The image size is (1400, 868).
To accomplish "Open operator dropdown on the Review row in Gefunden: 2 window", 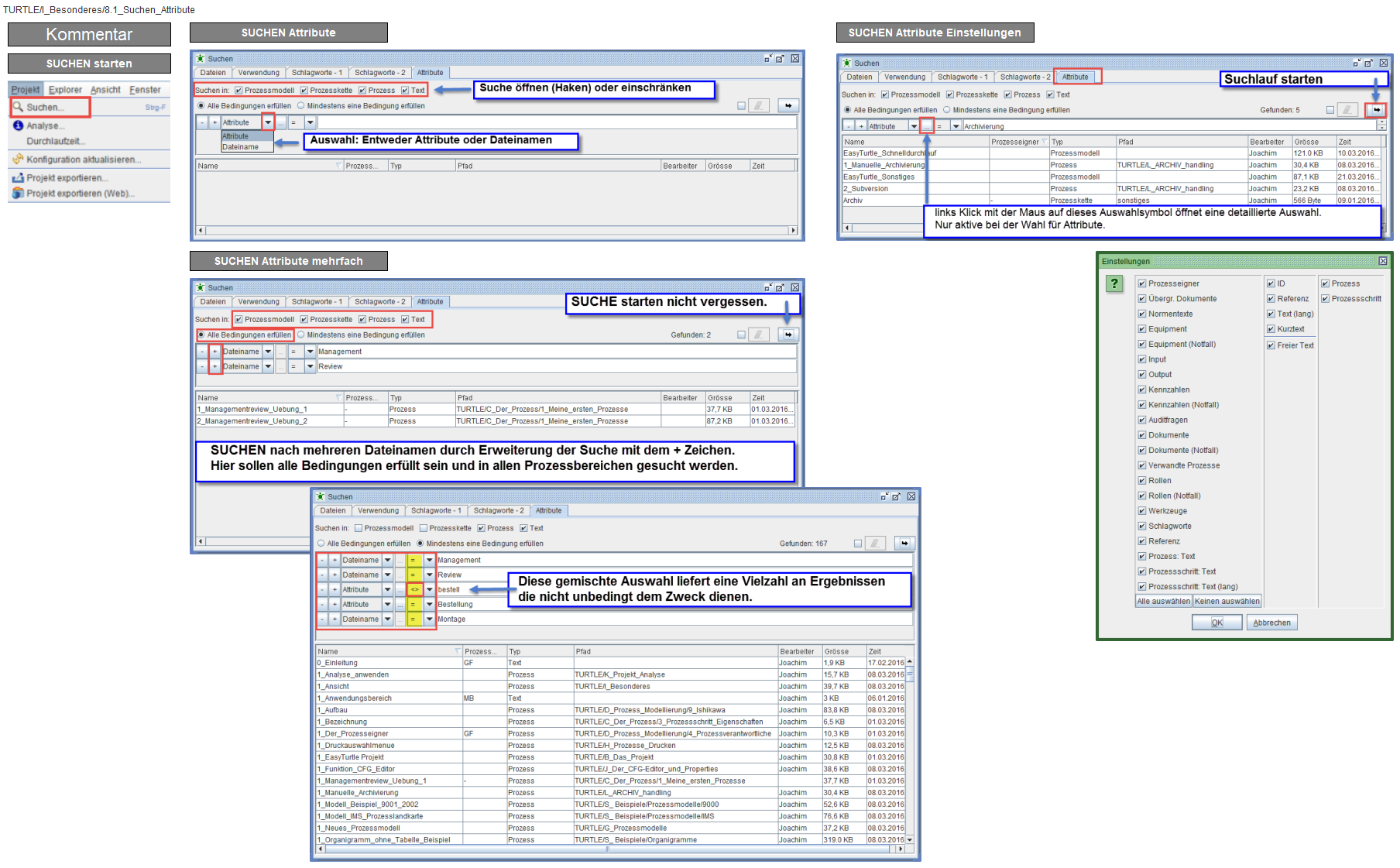I will tap(310, 366).
